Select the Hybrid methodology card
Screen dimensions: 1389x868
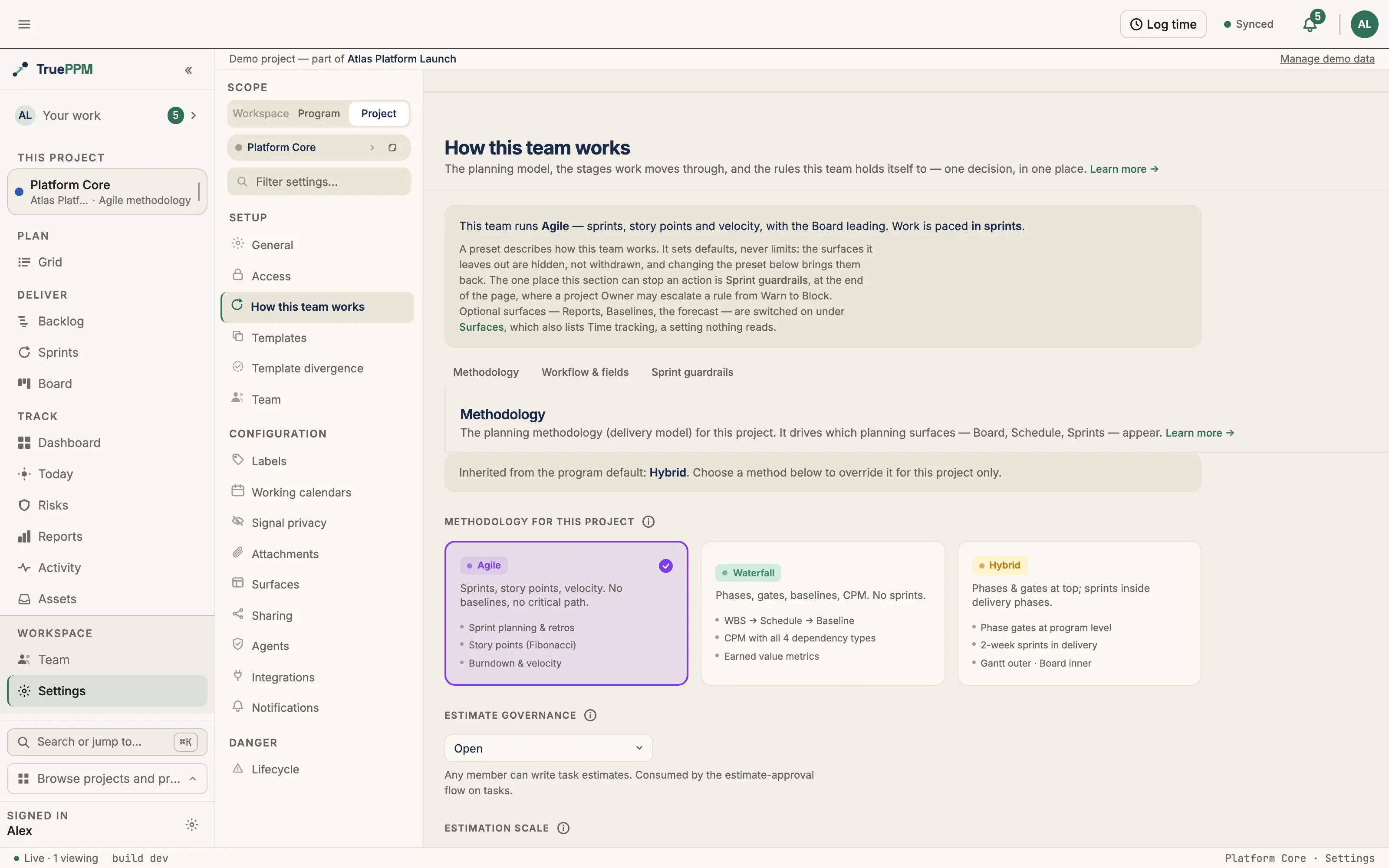tap(1079, 613)
